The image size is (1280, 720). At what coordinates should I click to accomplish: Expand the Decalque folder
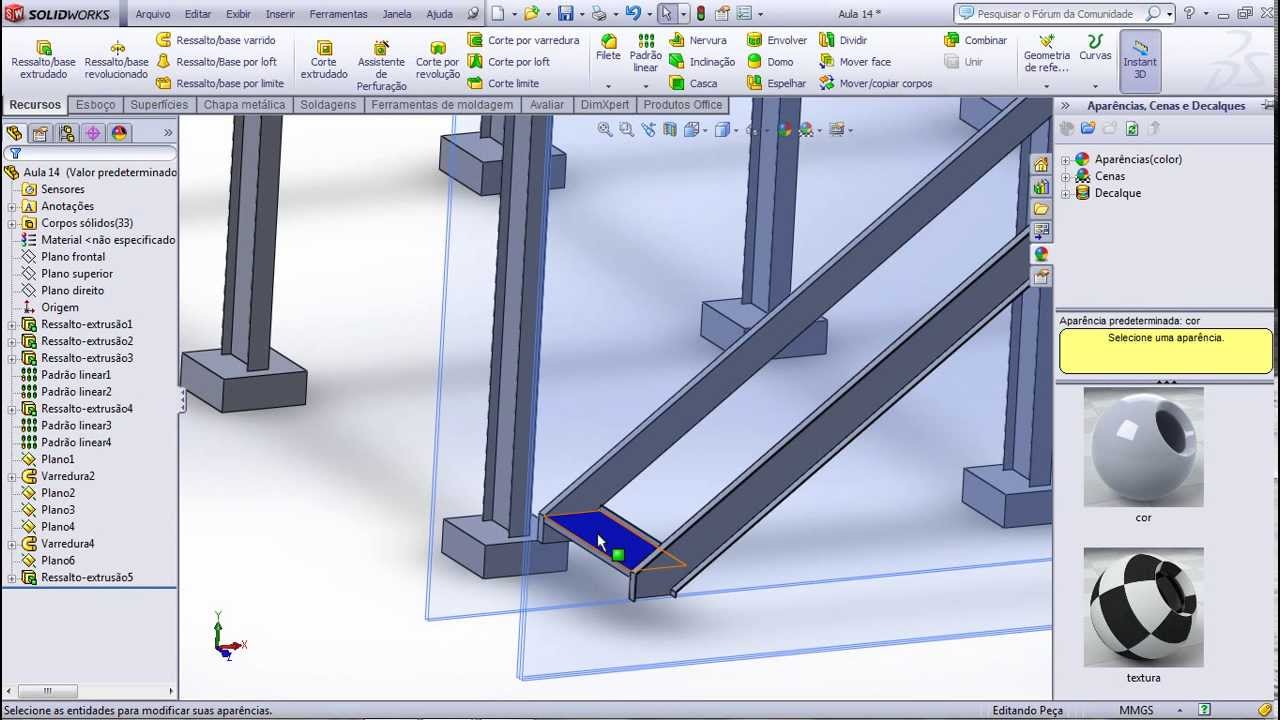tap(1066, 194)
